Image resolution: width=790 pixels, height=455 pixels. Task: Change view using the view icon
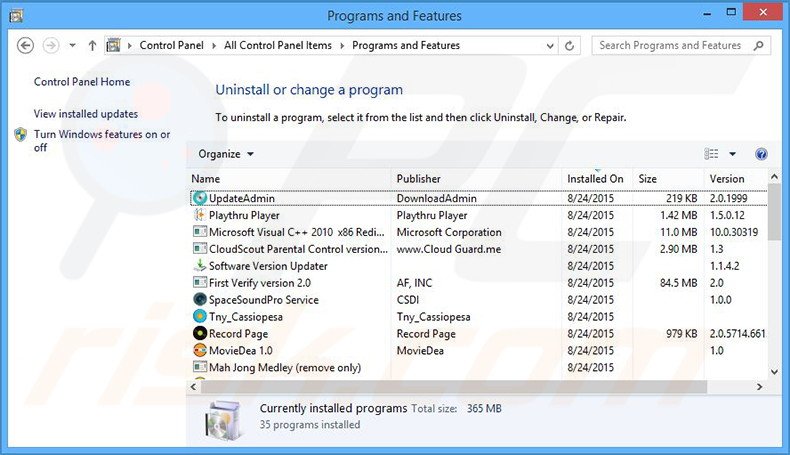tap(711, 154)
